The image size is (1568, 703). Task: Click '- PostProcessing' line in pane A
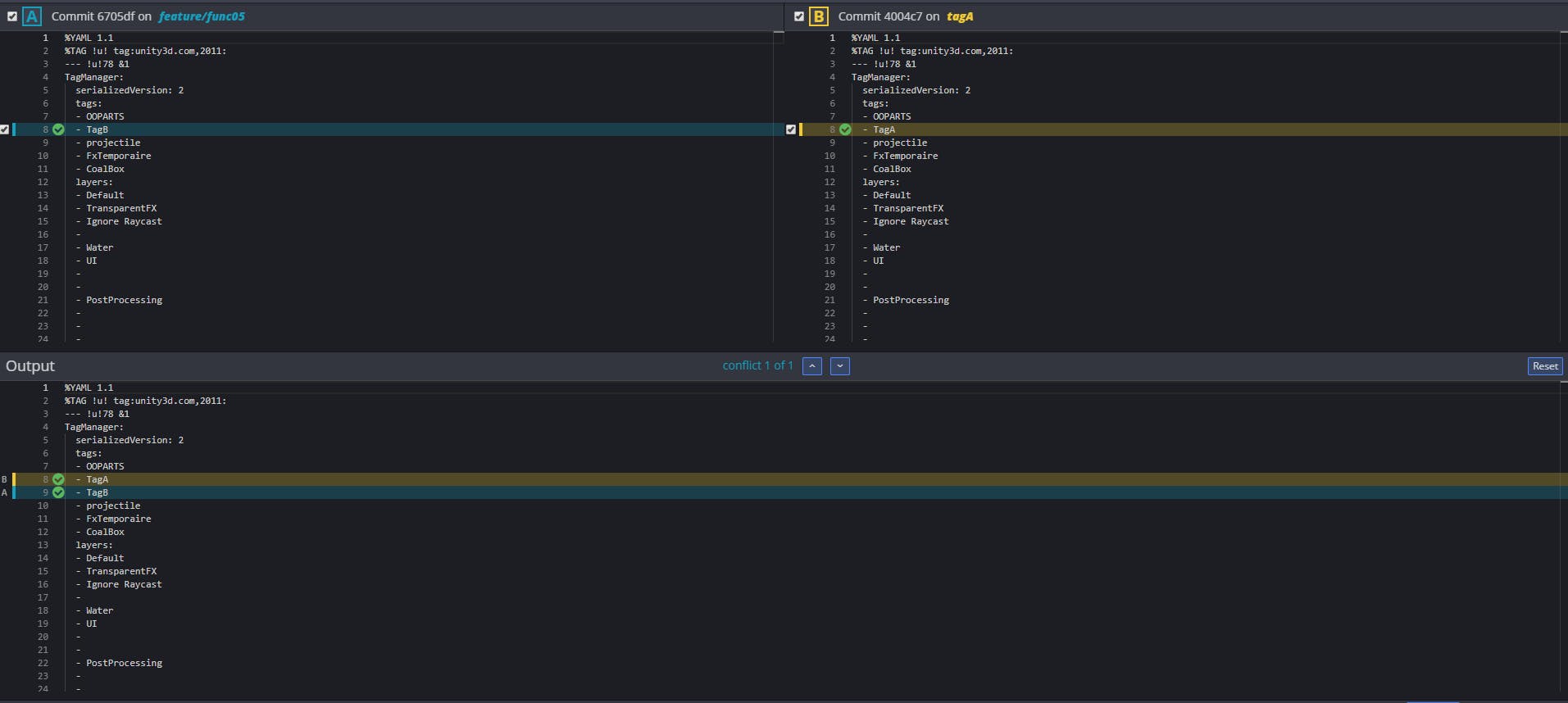click(119, 300)
